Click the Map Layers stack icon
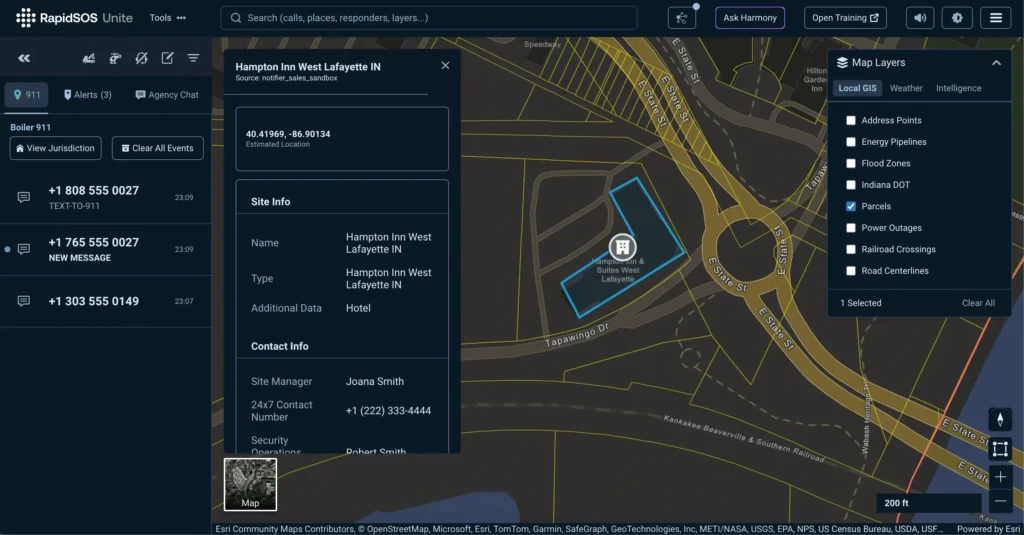Viewport: 1024px width, 535px height. 842,63
